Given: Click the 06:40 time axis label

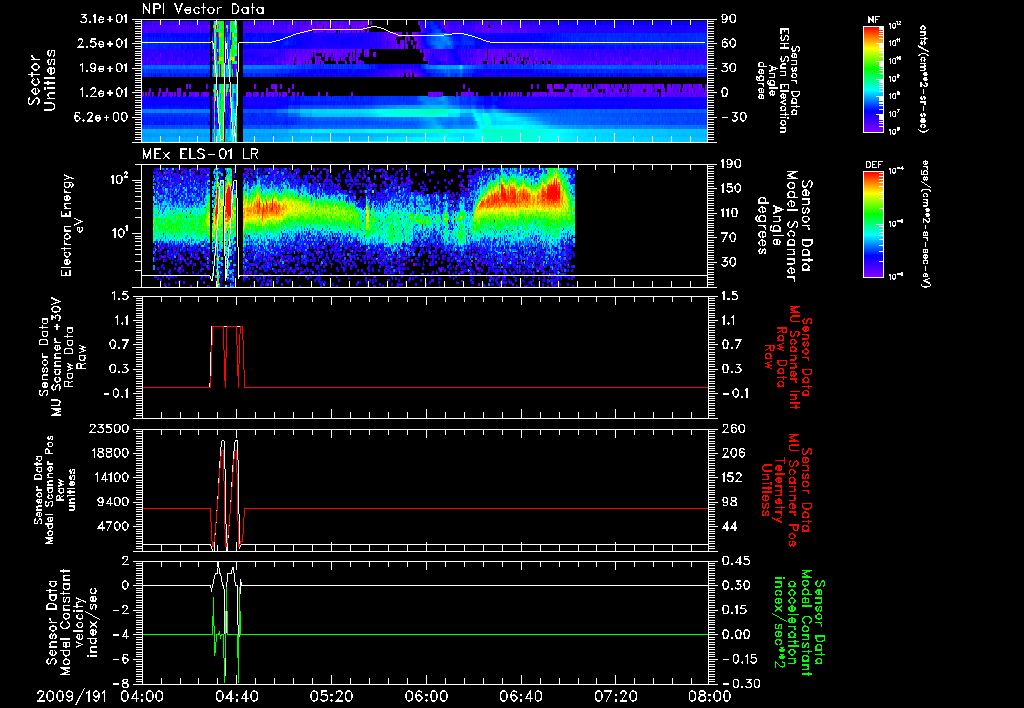Looking at the screenshot, I should point(520,696).
